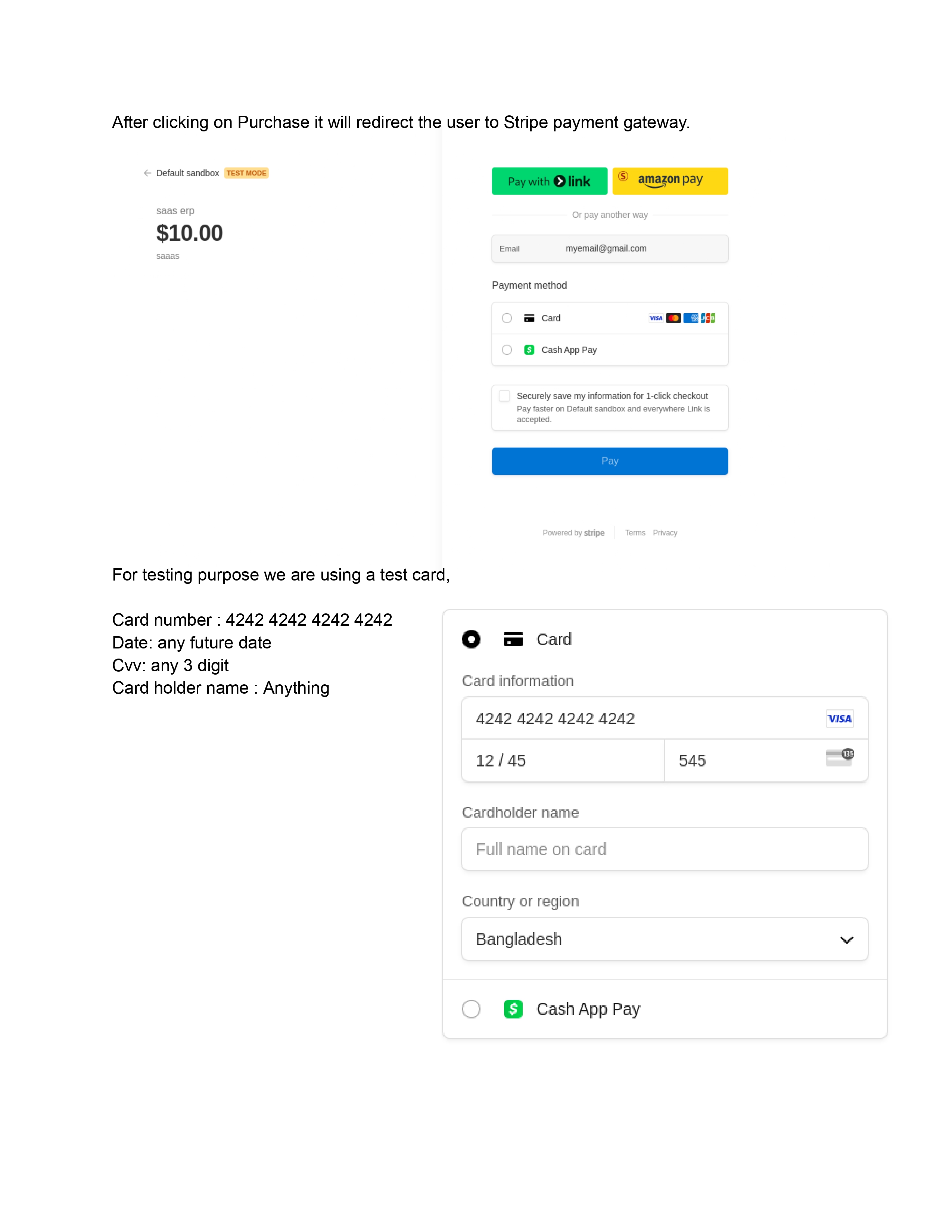Click the CVC card icon

point(839,757)
